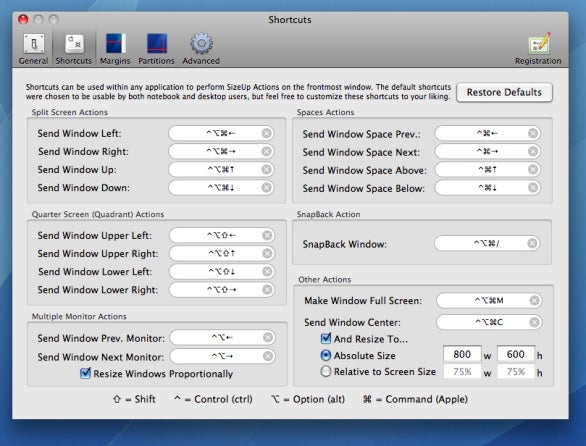Open the Partitions preferences pane

(x=157, y=49)
